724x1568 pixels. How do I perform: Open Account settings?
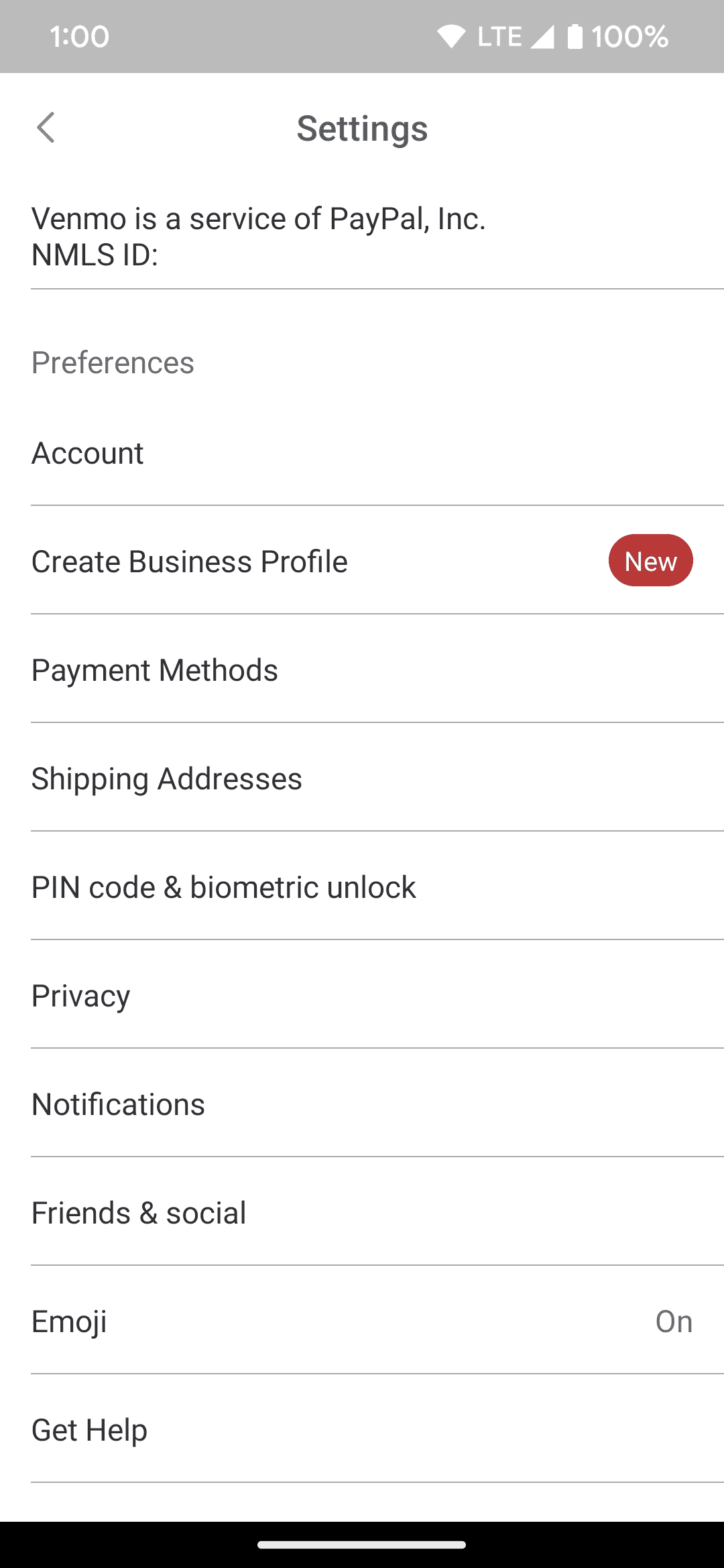tap(88, 453)
